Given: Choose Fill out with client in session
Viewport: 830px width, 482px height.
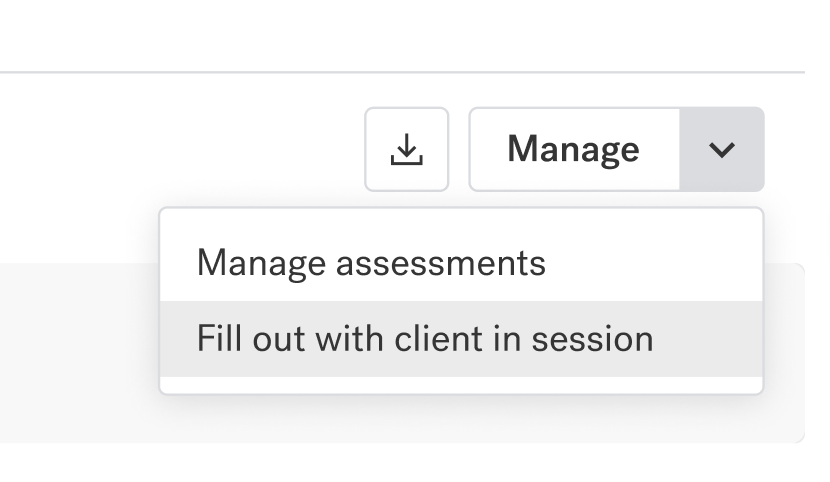Looking at the screenshot, I should 461,339.
